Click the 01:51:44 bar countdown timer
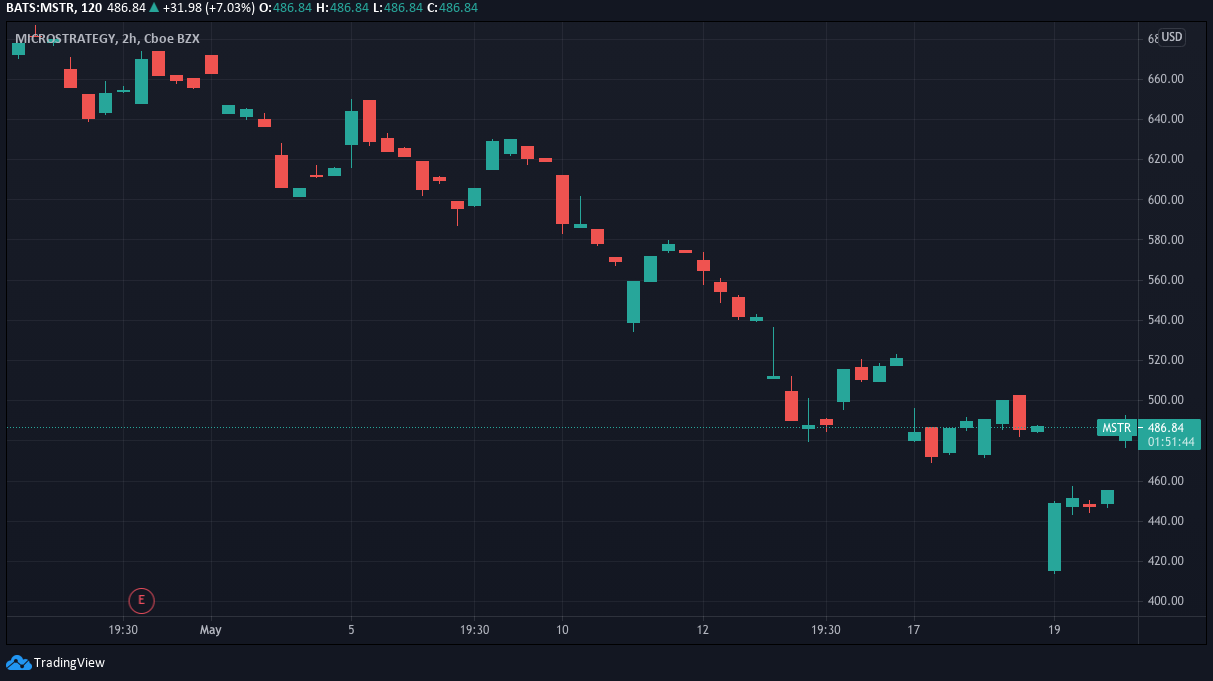Viewport: 1213px width, 681px height. pos(1171,442)
